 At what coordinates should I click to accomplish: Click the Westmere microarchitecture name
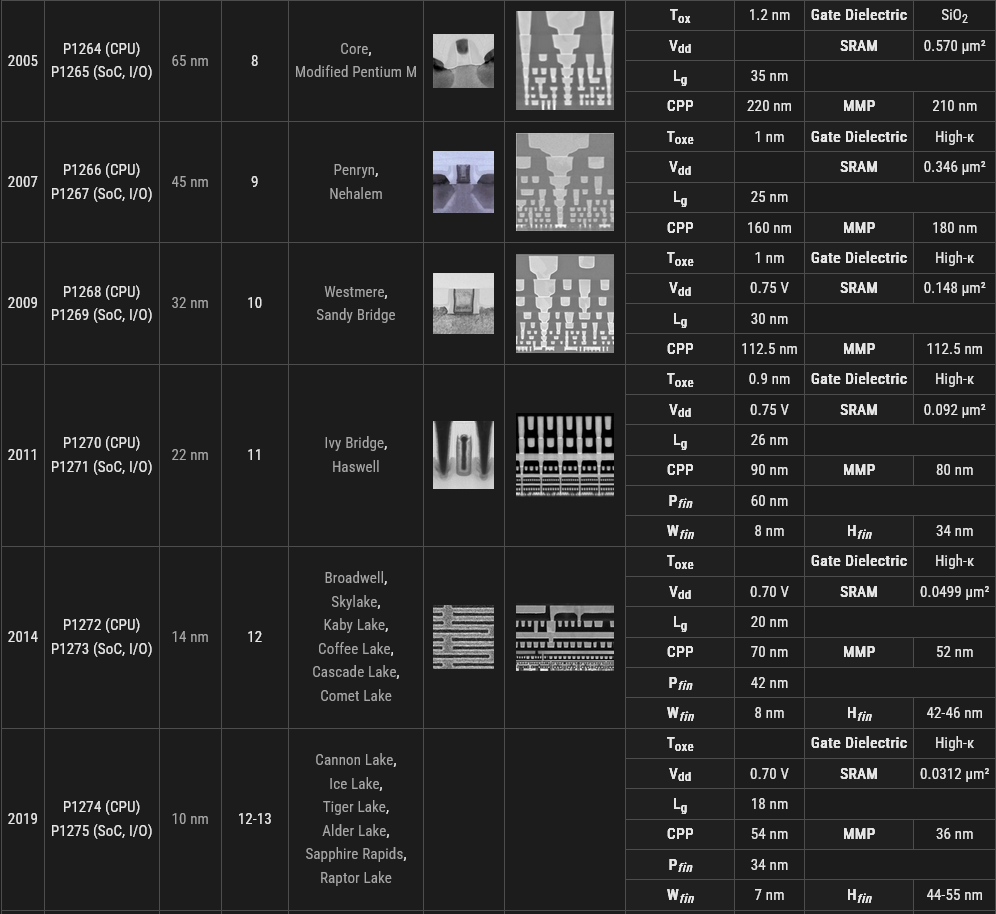[x=355, y=292]
